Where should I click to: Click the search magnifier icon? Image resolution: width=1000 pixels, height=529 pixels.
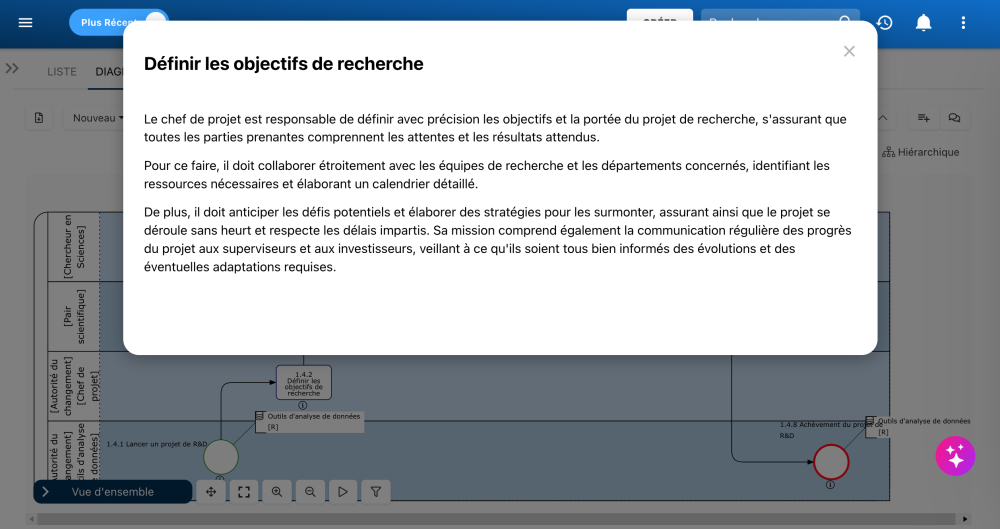coord(846,21)
